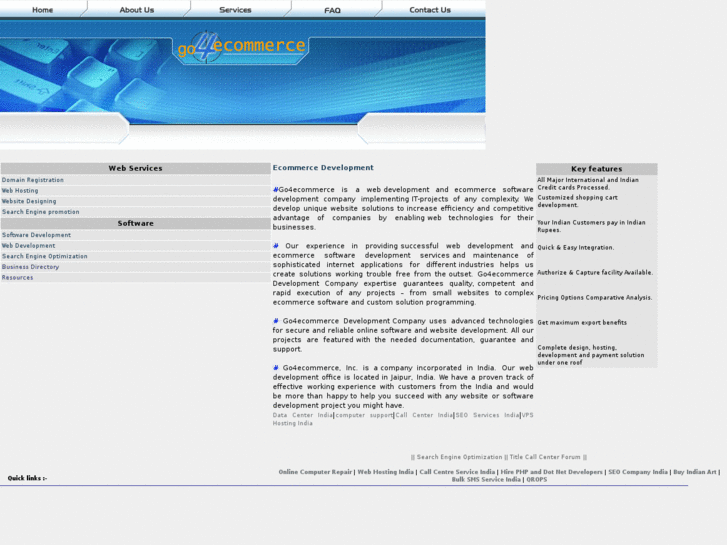Viewport: 727px width, 545px height.
Task: Open the Home navigation tab
Action: 42,10
